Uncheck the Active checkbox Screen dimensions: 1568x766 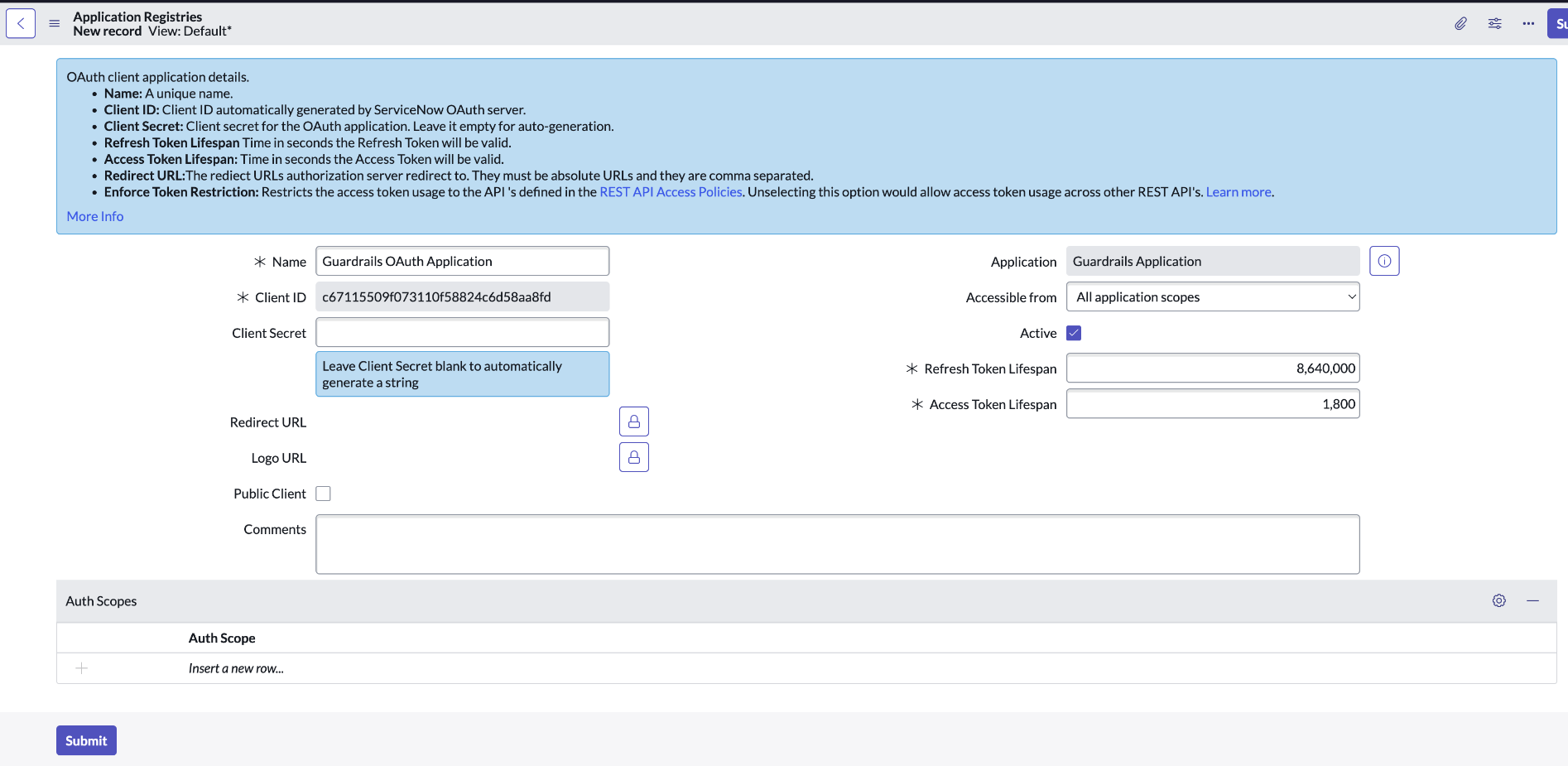coord(1074,333)
